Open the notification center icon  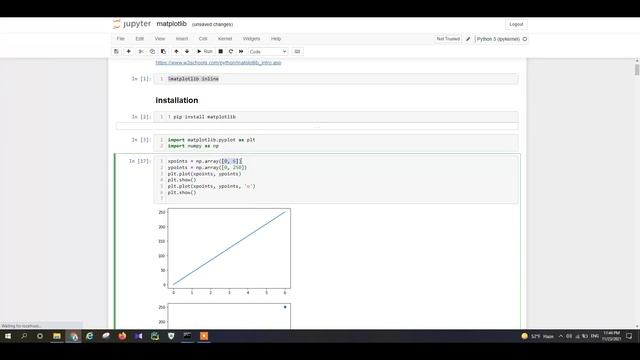click(x=629, y=336)
